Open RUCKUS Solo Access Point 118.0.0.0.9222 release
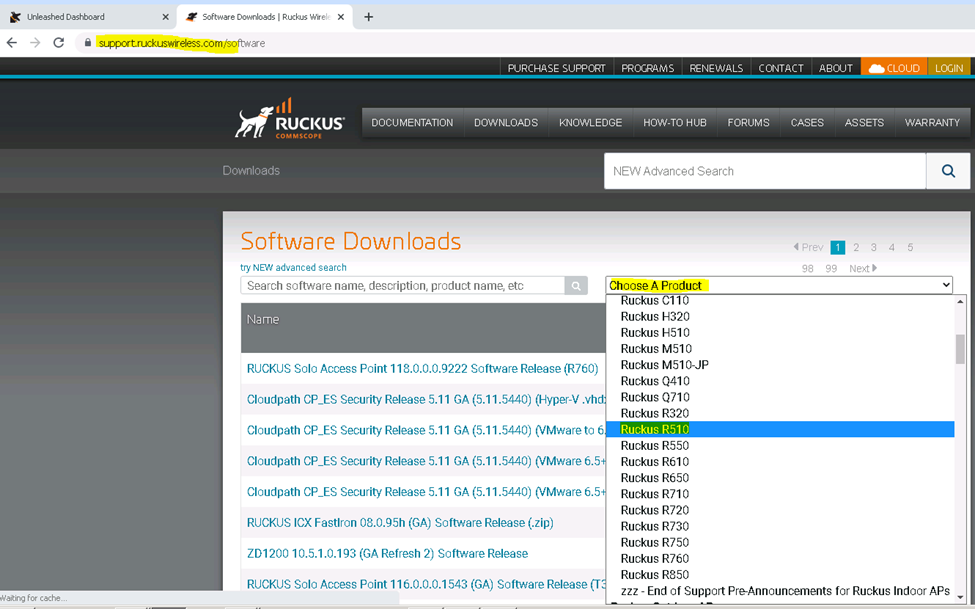 pyautogui.click(x=423, y=369)
